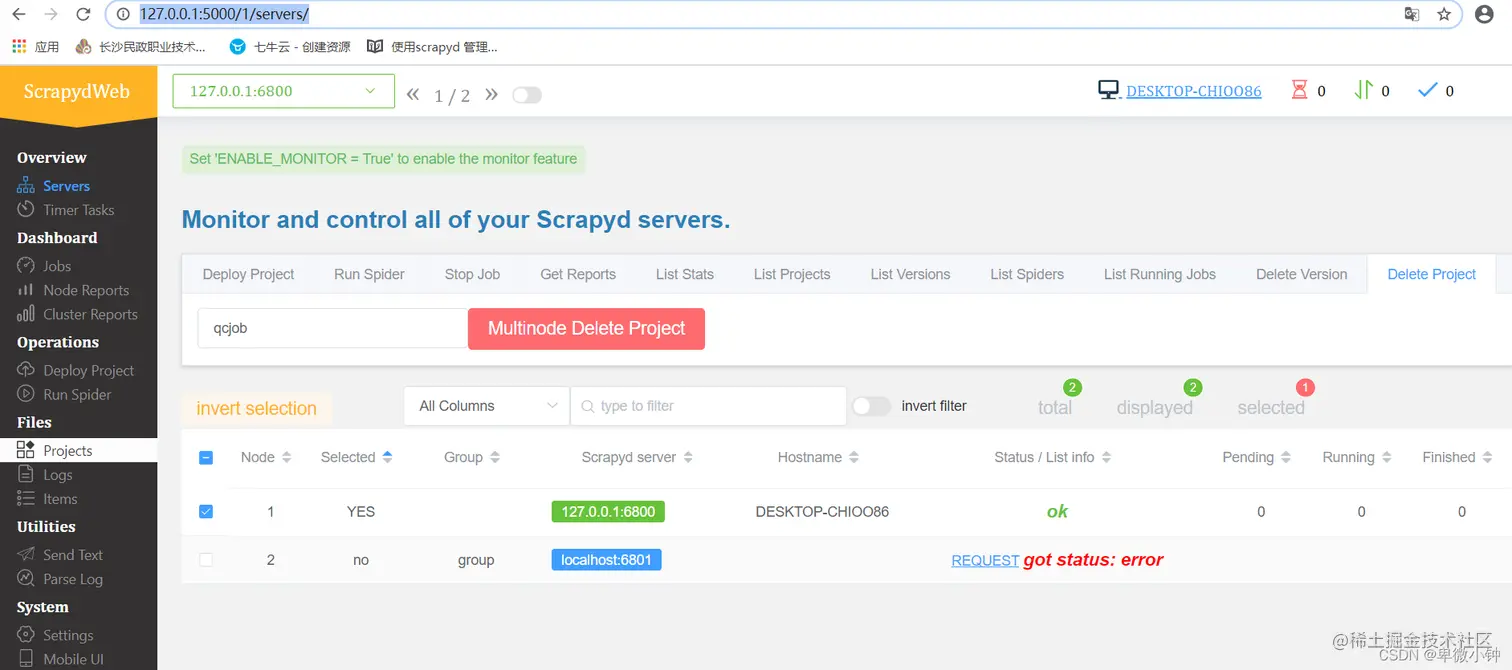1512x670 pixels.
Task: Open the browser profile avatar
Action: (x=1485, y=14)
